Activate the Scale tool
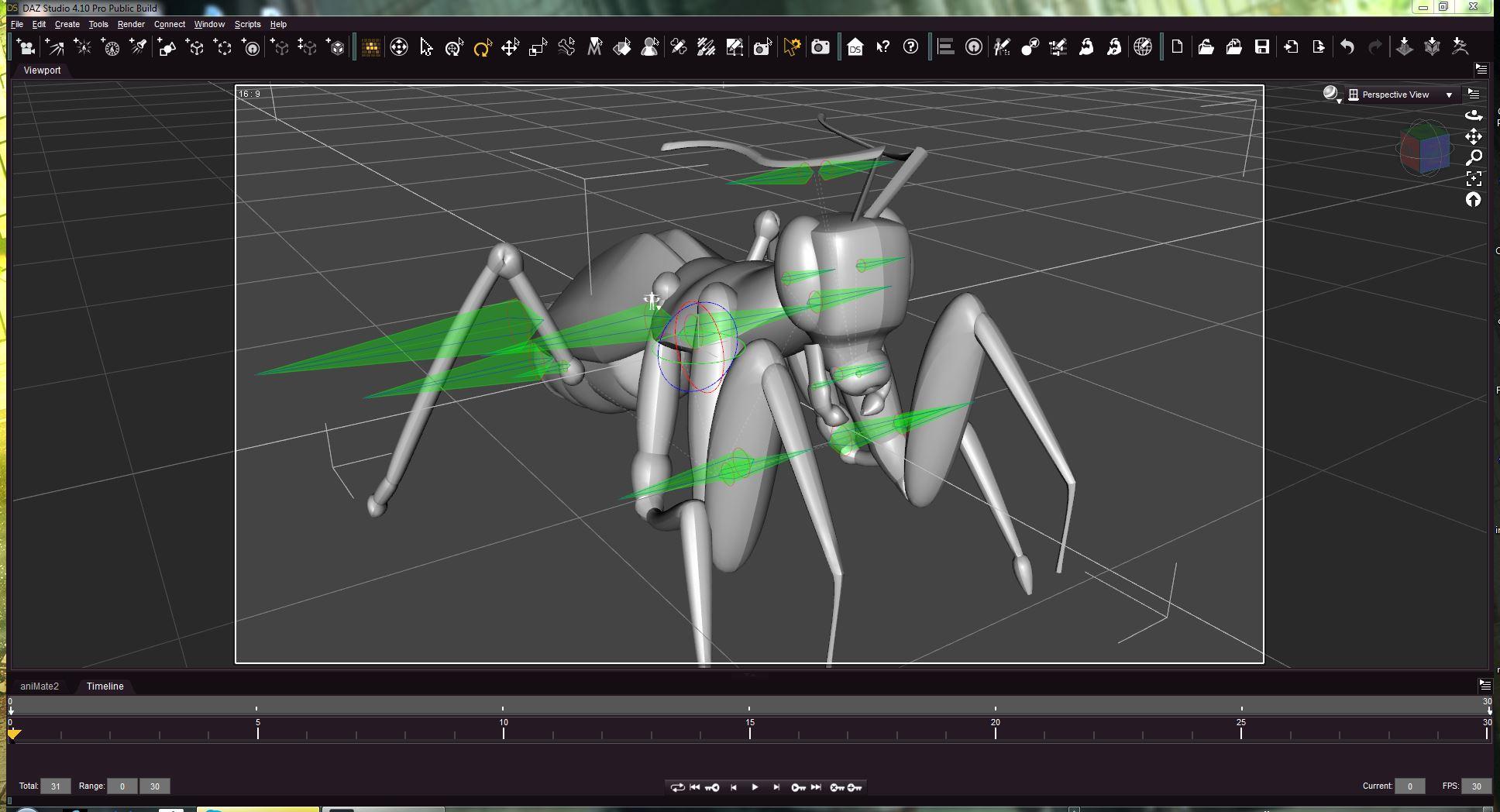This screenshot has height=812, width=1500. pyautogui.click(x=538, y=47)
